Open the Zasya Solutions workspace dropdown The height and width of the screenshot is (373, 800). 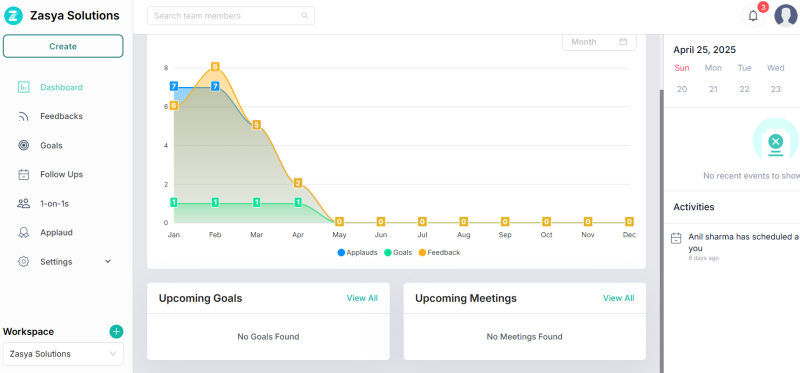(63, 354)
